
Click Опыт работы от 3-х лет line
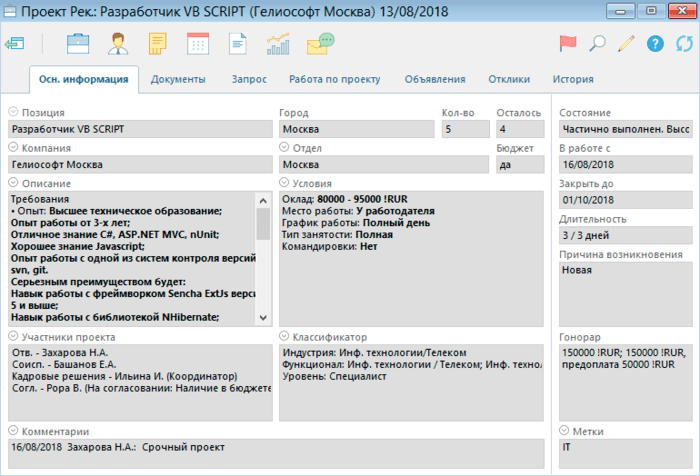71,223
